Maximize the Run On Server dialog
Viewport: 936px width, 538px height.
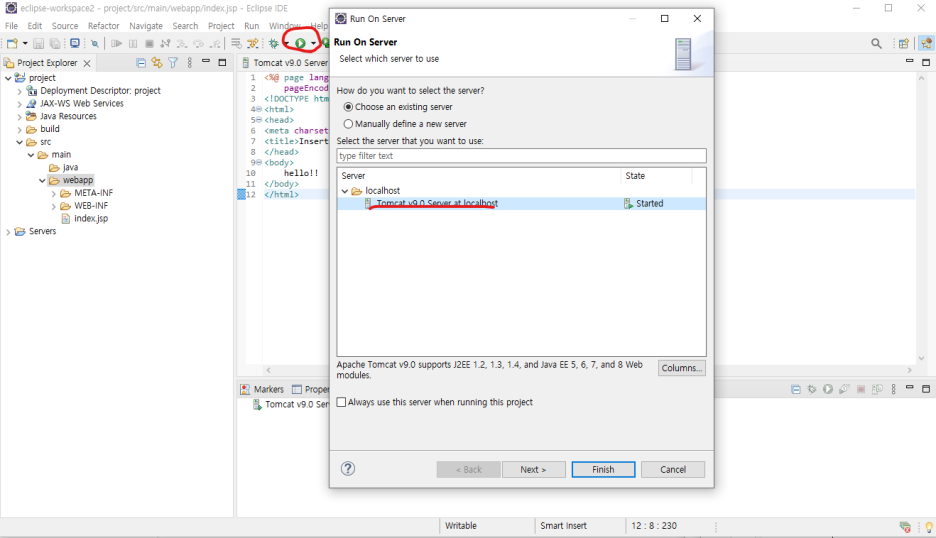pos(664,19)
